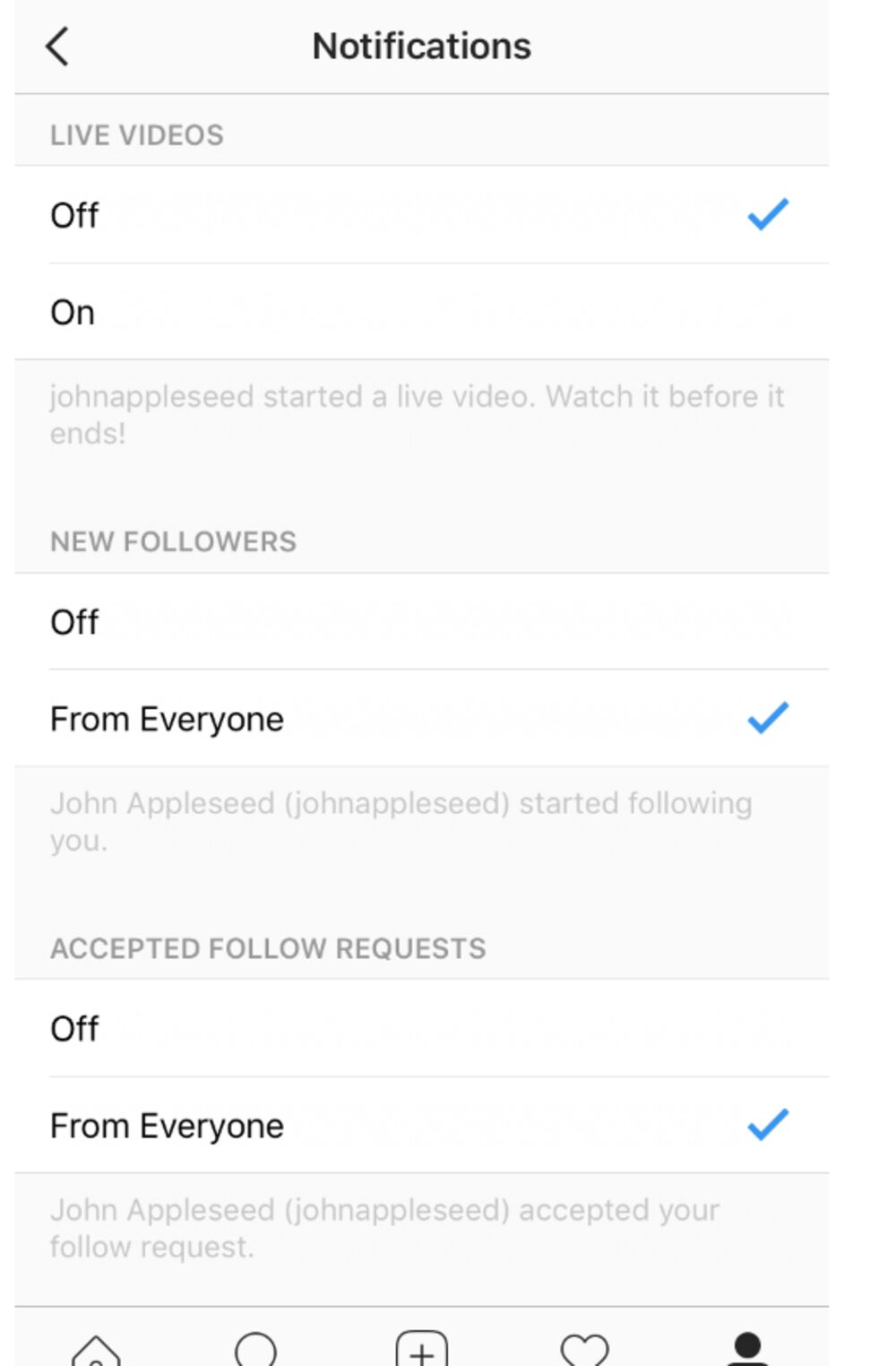Tap the new post plus icon
This screenshot has height=1366, width=896.
pos(421,1349)
